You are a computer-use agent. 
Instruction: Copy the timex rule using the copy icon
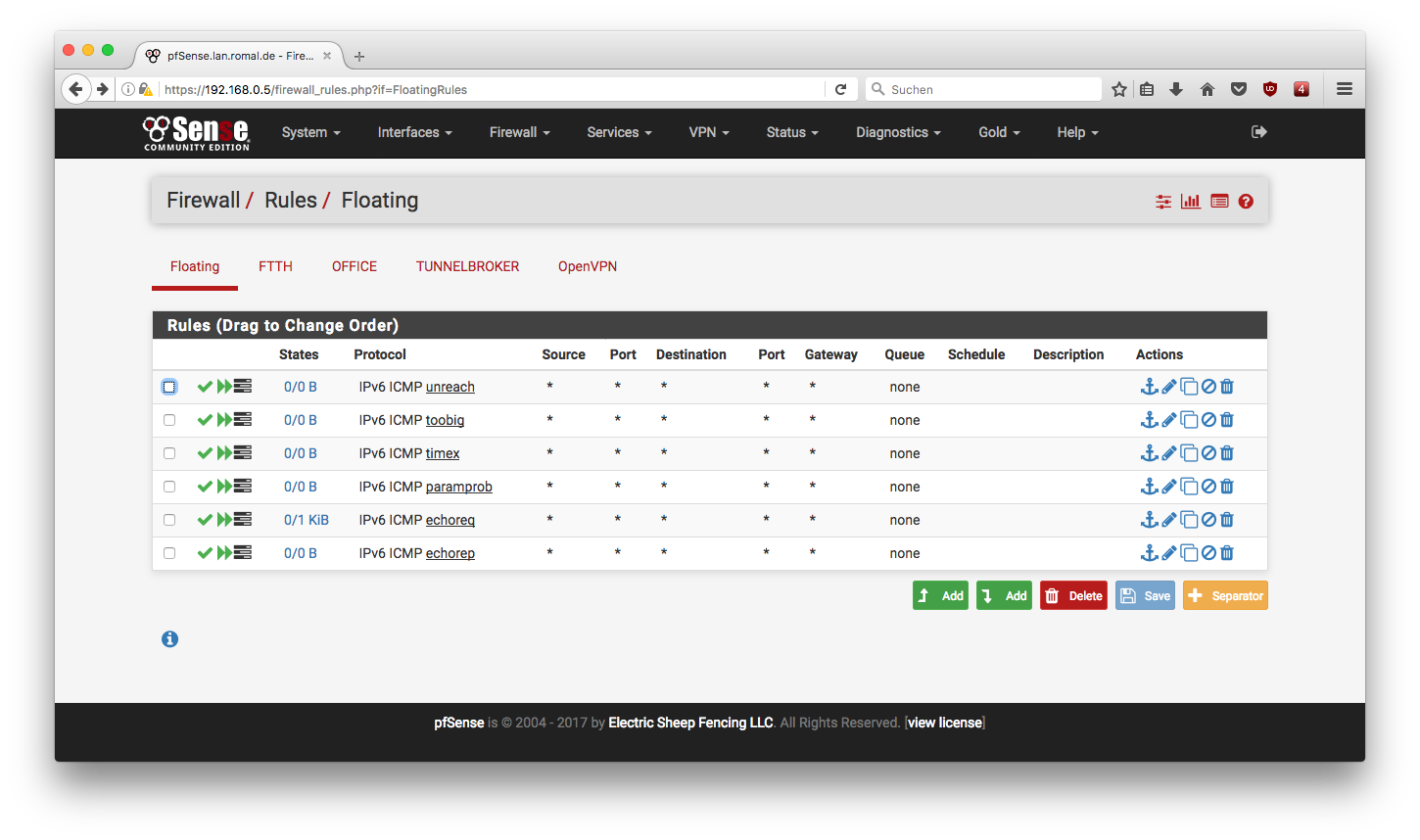[x=1189, y=453]
